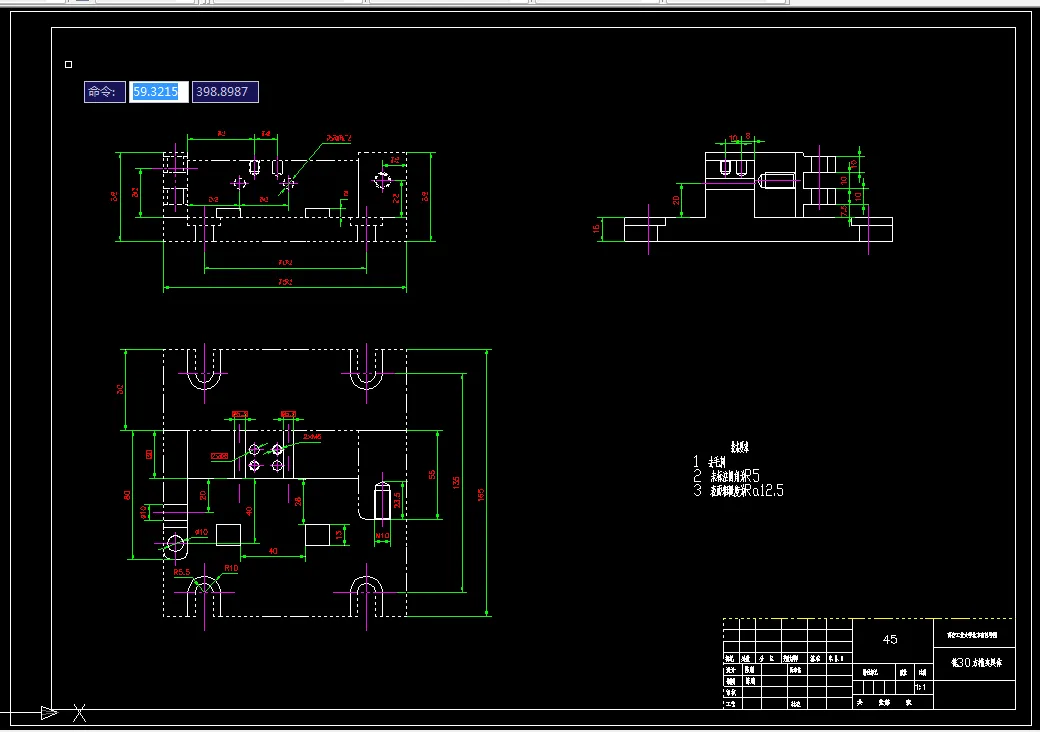Click the 398.8987 coordinate input box

coord(226,92)
